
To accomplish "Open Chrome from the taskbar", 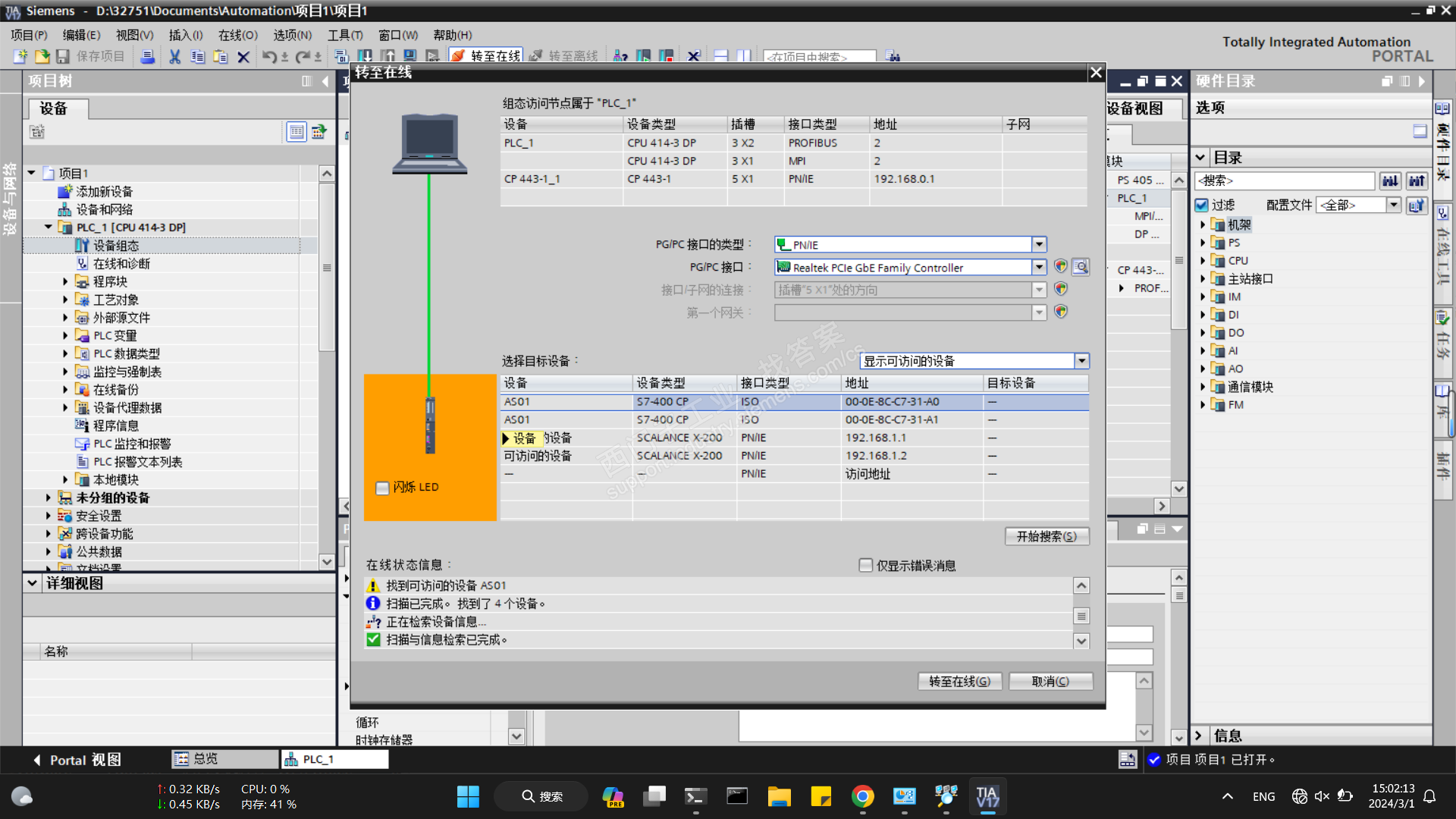I will click(862, 796).
